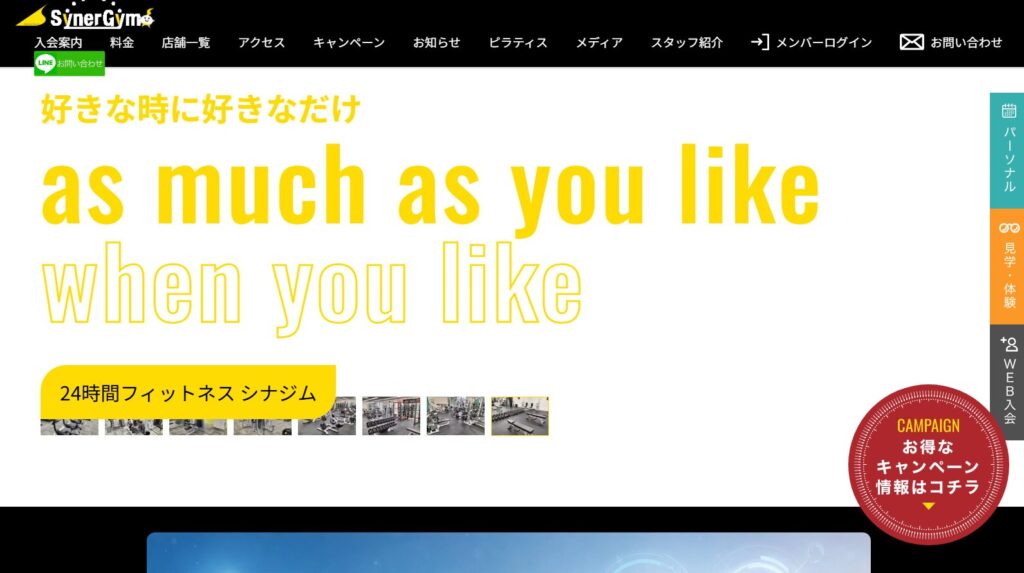
Task: Go to 店舗一覧 page
Action: tap(186, 42)
